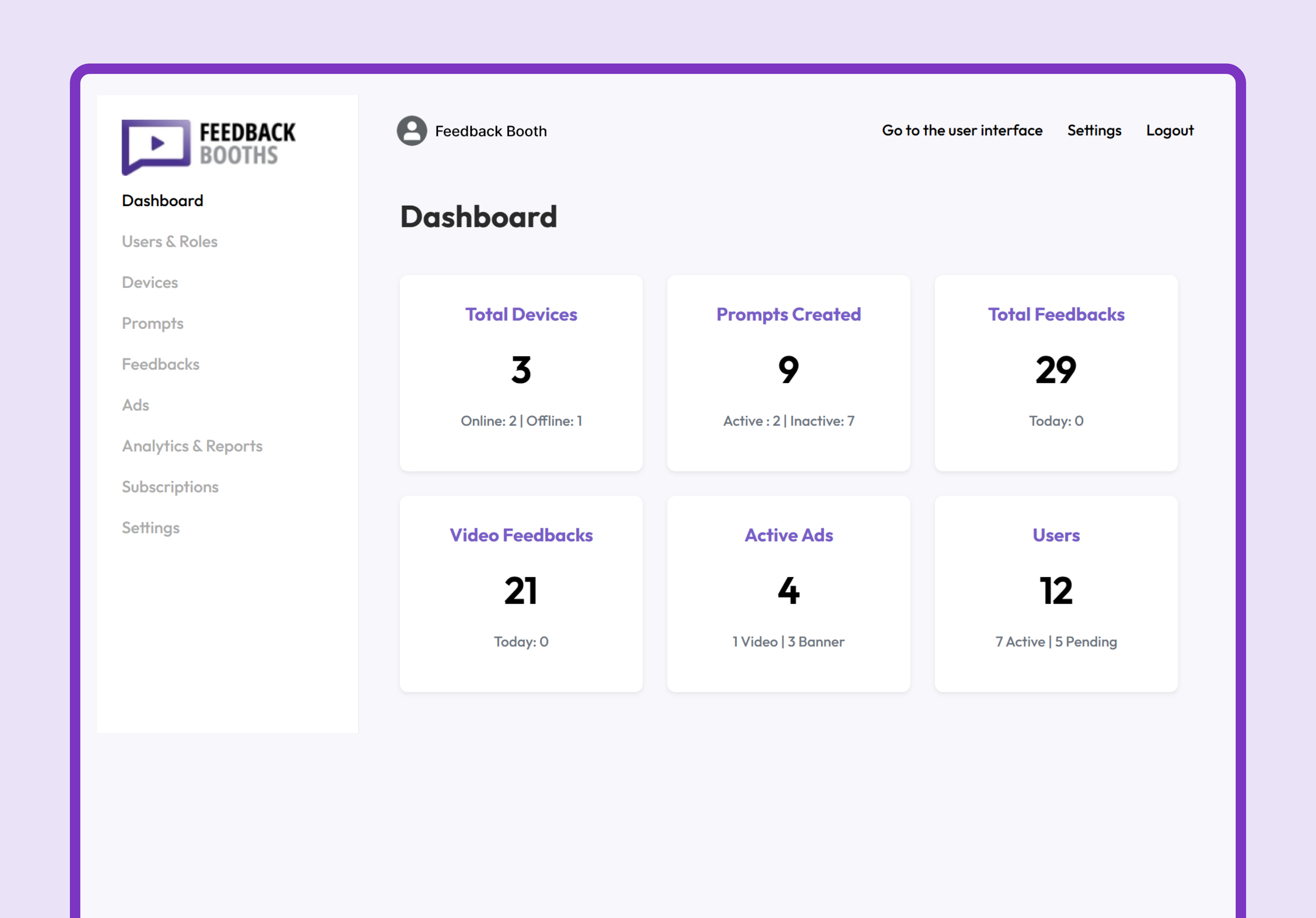
Task: Click 'Today: 0' under Video Feedbacks
Action: coord(521,642)
